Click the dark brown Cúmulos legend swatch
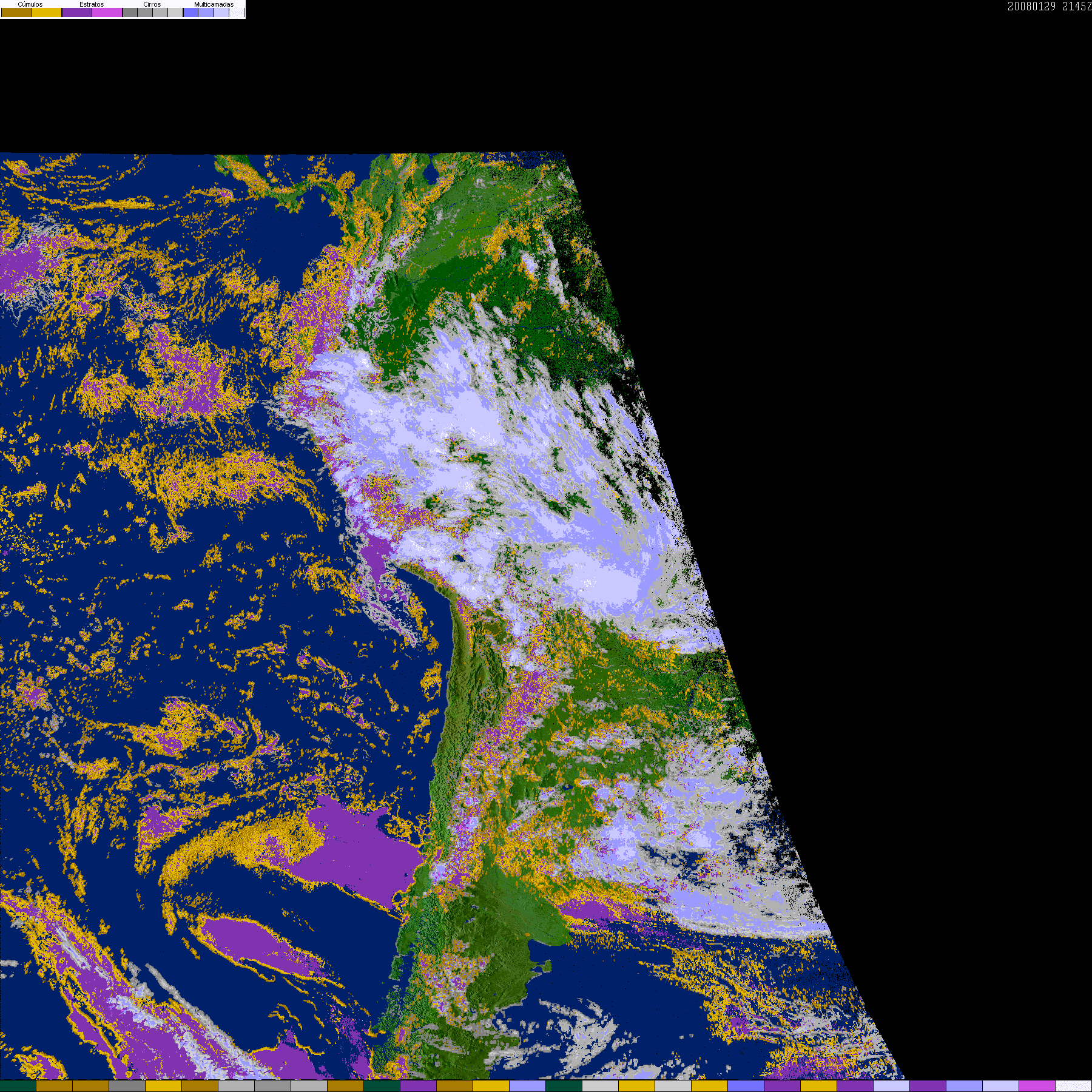This screenshot has height=1092, width=1092. click(16, 12)
